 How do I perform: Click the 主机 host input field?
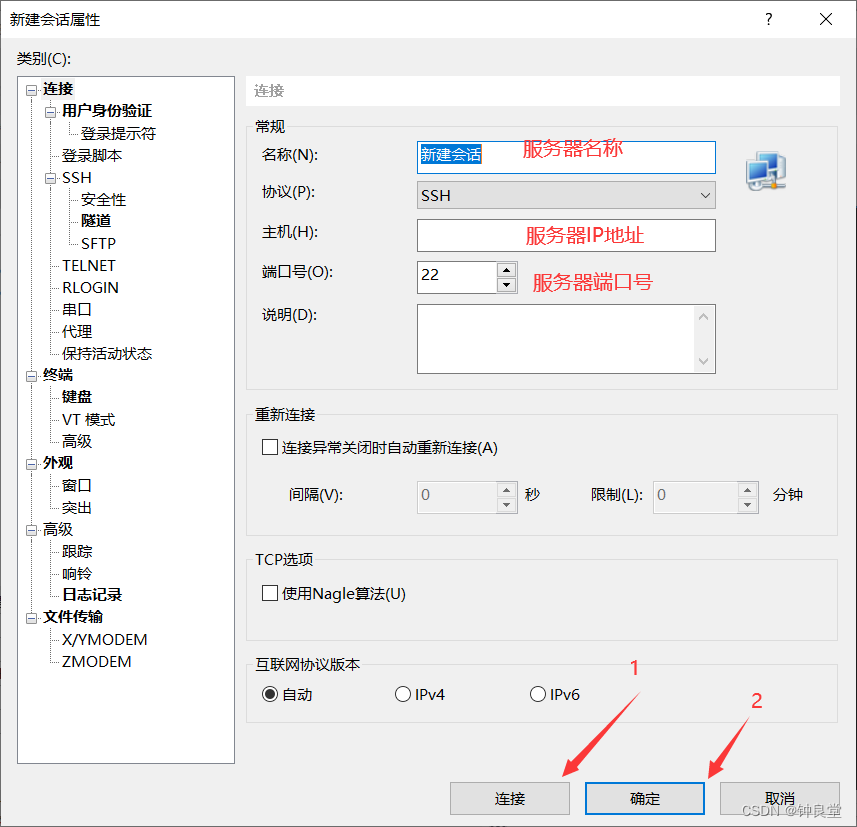(x=566, y=235)
